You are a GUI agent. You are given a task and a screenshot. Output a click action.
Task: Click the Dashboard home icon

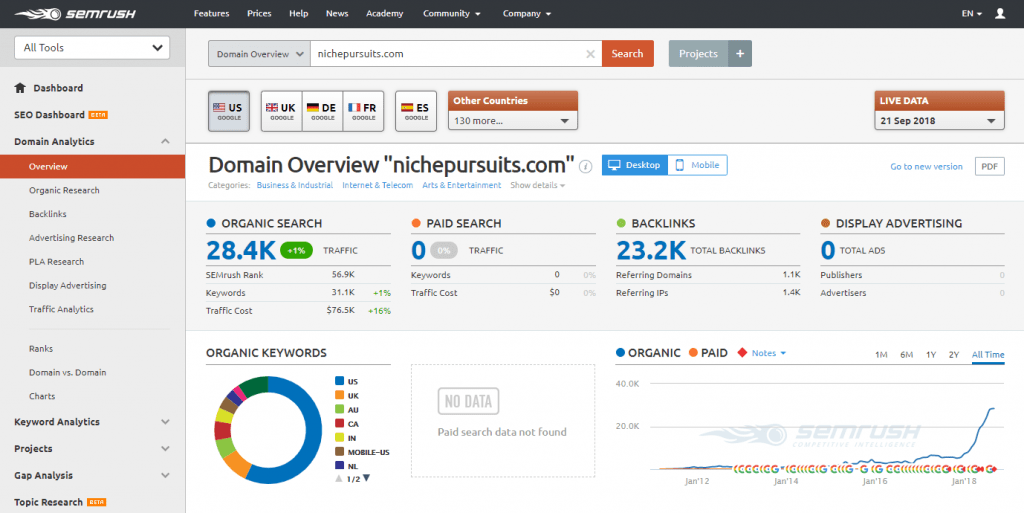tap(20, 87)
